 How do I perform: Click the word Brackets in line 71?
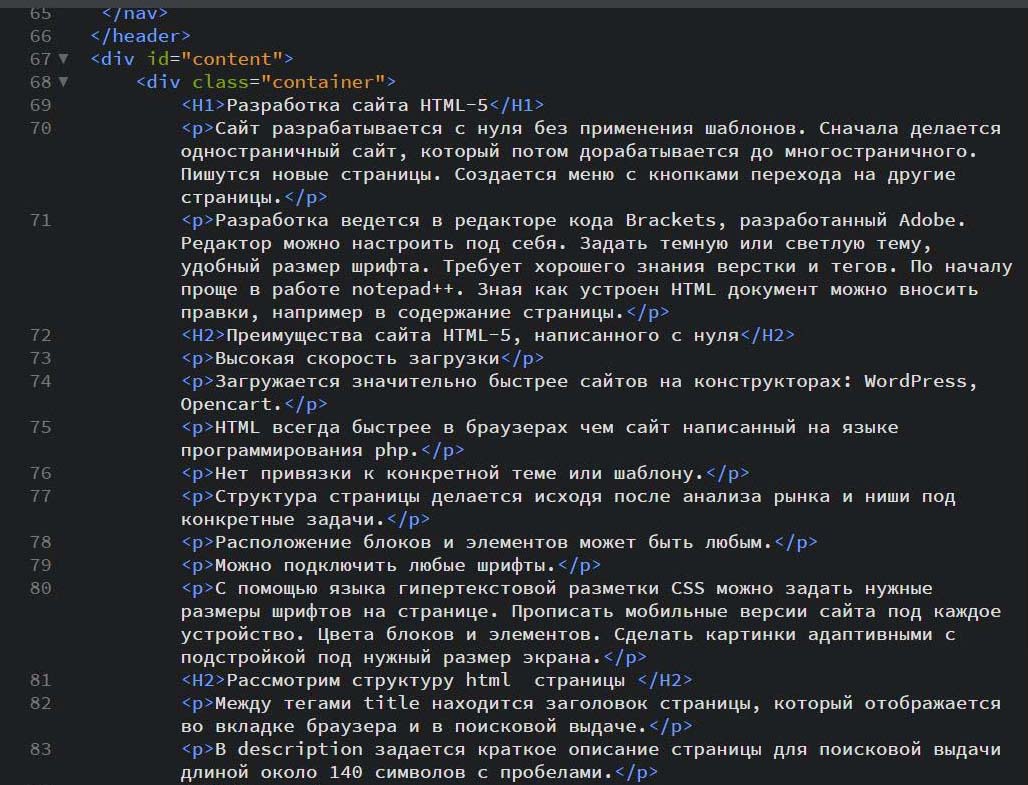671,220
